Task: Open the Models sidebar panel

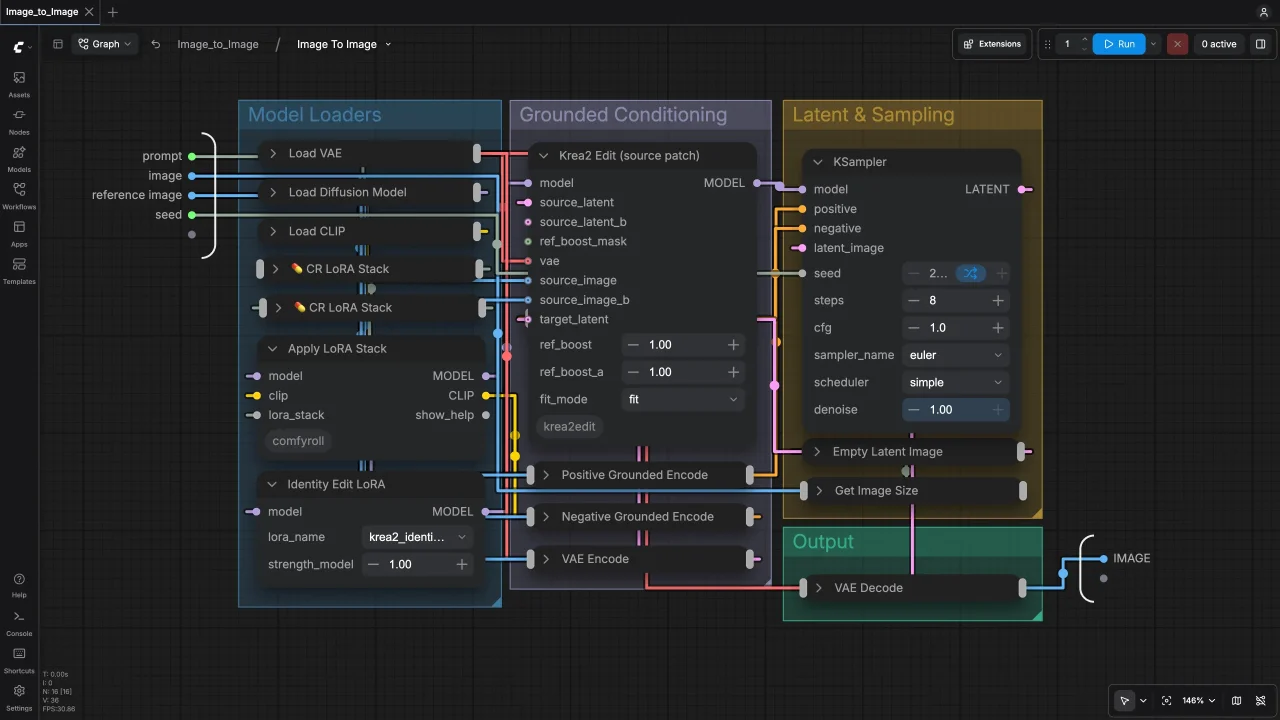Action: click(x=19, y=159)
